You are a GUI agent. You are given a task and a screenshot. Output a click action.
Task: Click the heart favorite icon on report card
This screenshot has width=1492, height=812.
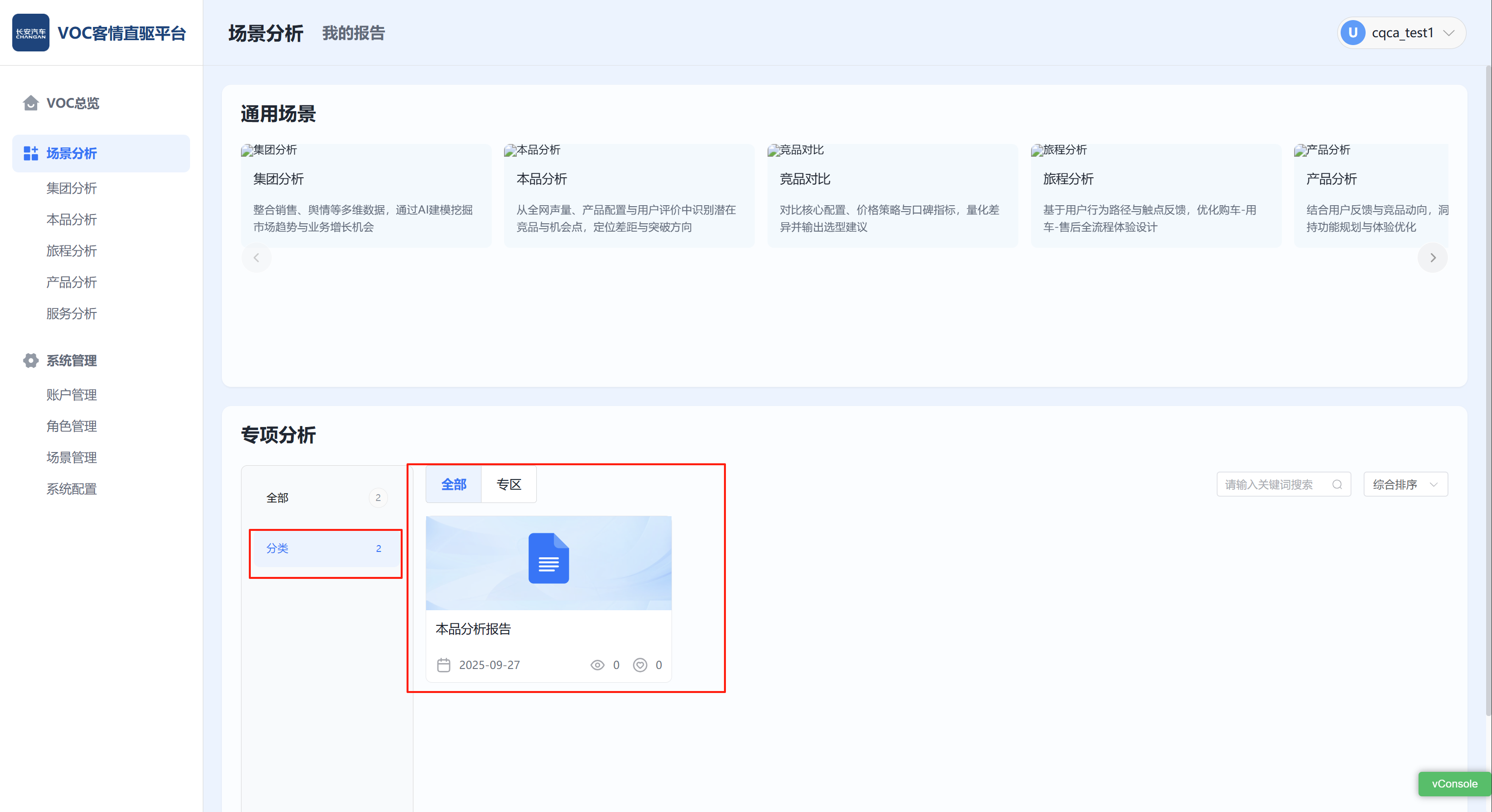pyautogui.click(x=639, y=665)
